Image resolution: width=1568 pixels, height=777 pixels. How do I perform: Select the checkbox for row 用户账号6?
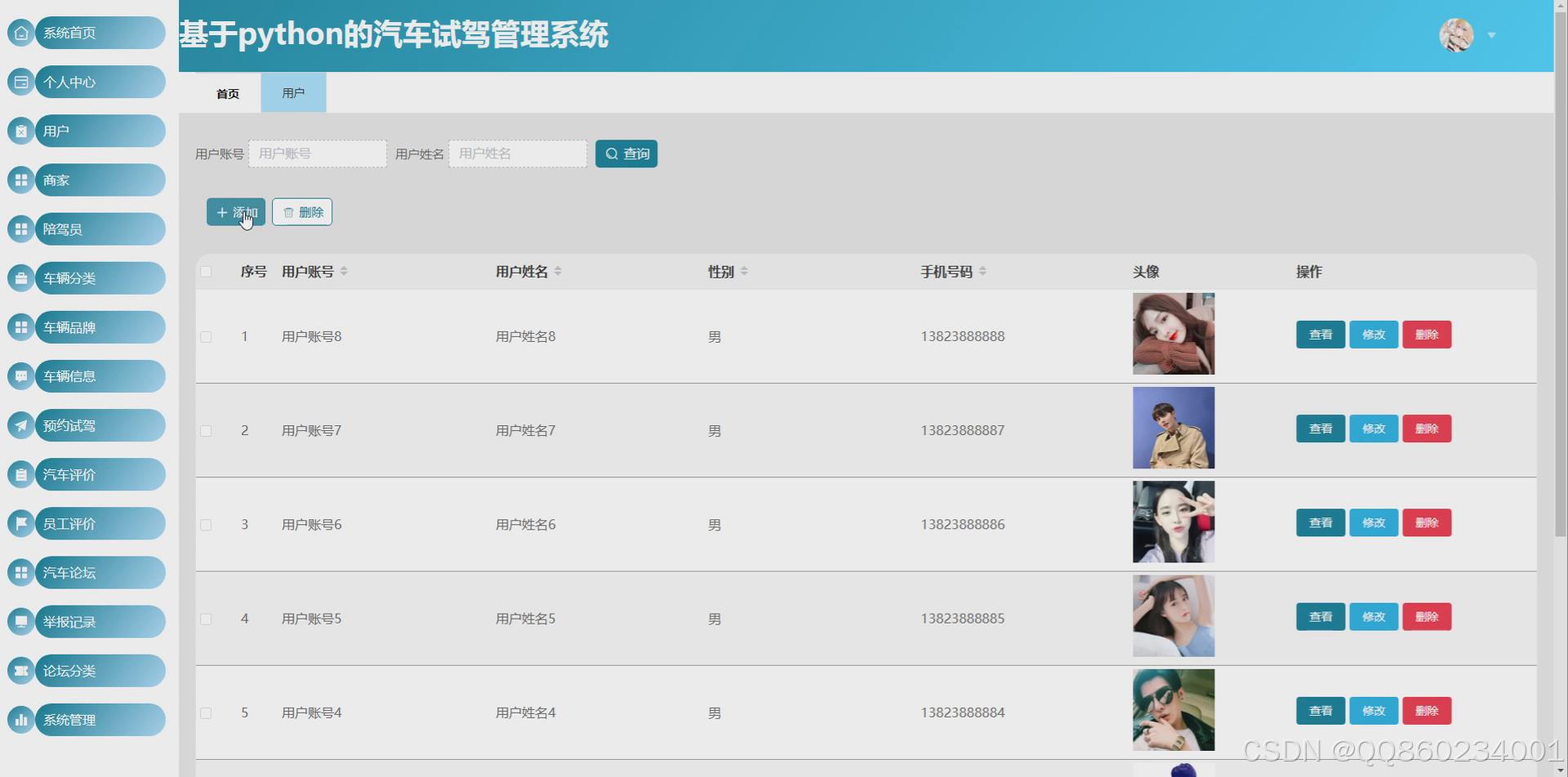click(206, 525)
